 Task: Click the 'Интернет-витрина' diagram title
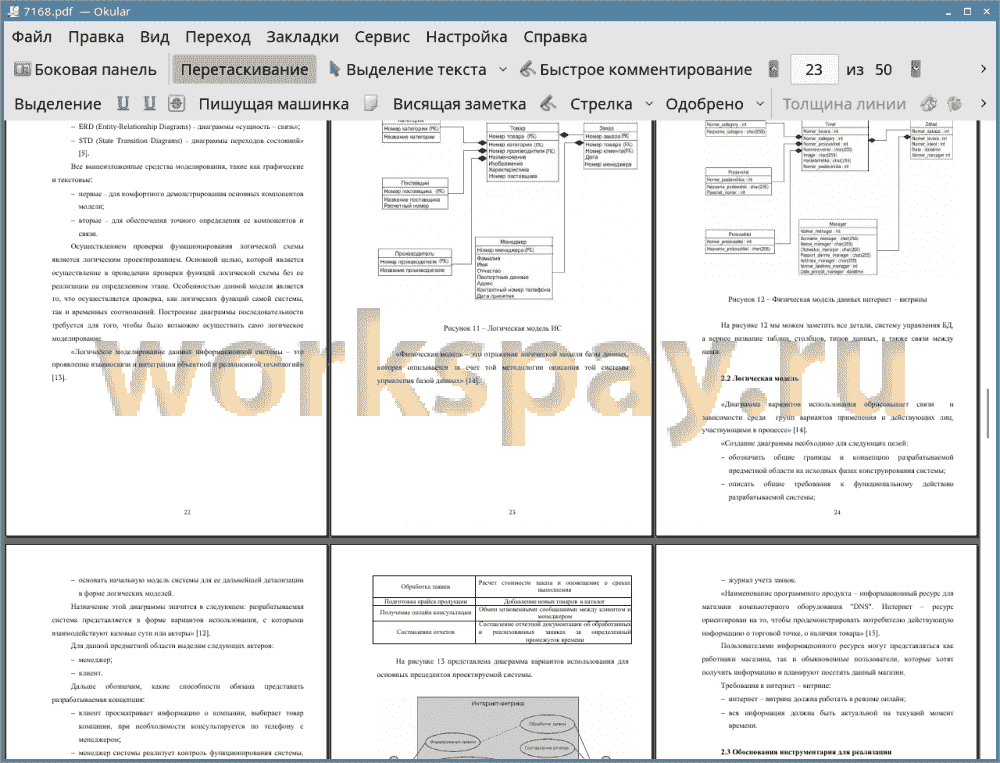498,703
